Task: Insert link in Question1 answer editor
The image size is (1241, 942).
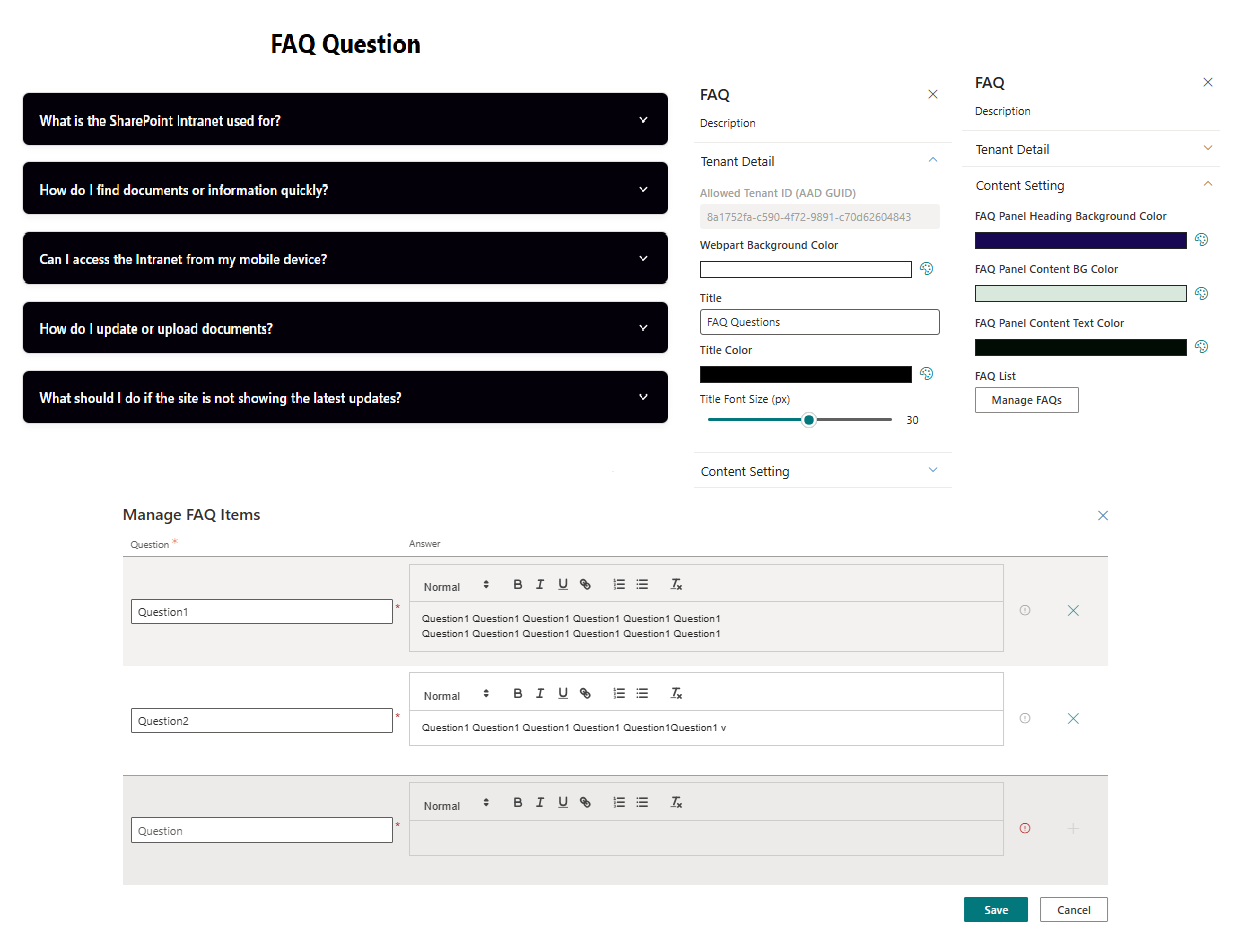Action: [586, 585]
